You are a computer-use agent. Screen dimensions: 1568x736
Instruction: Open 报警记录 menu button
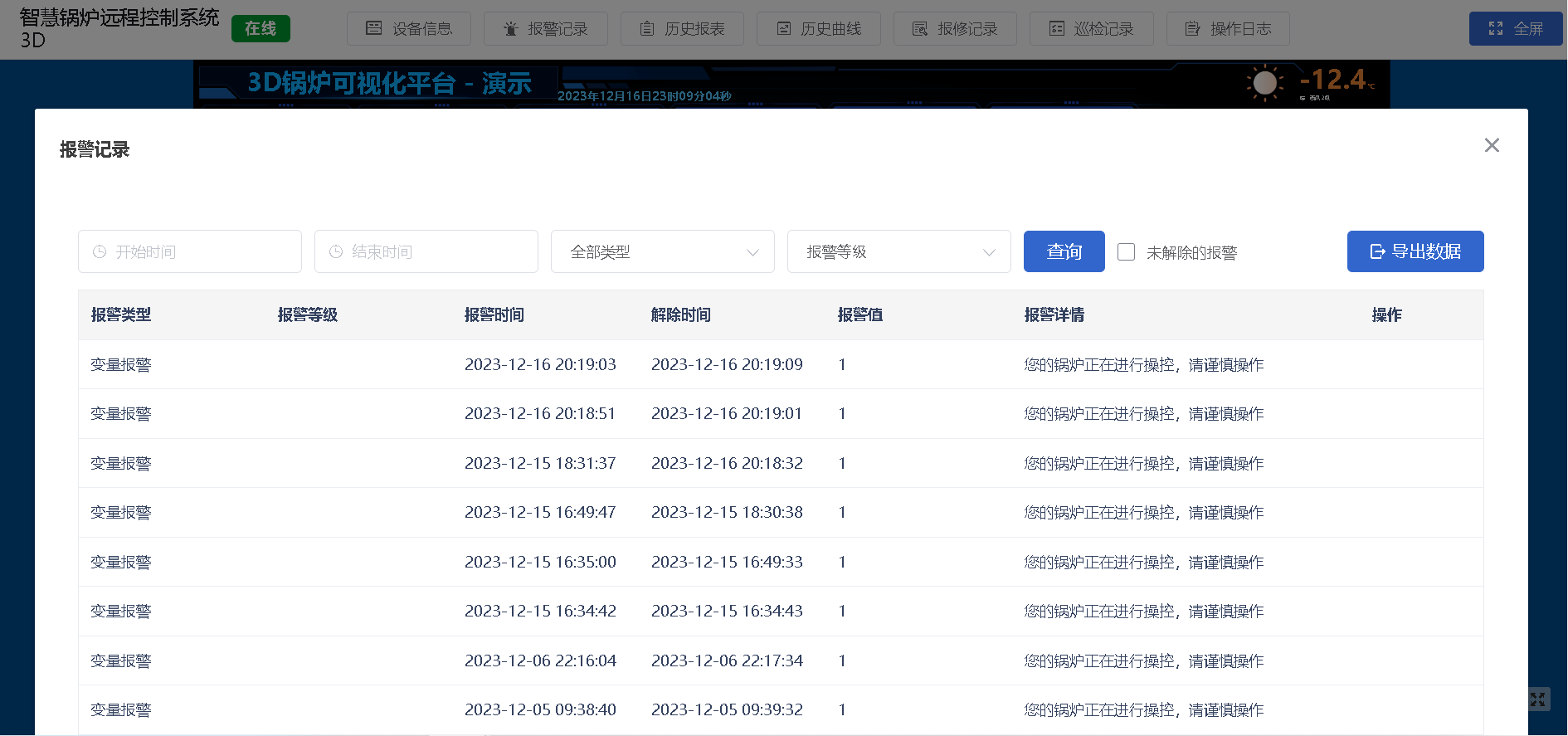click(545, 29)
